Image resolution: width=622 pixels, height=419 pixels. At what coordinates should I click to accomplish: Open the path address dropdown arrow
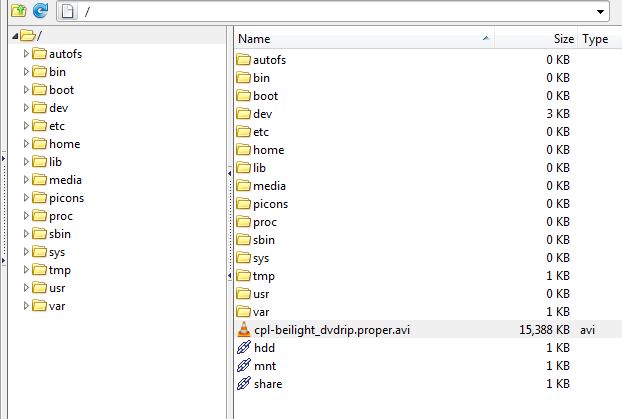600,11
